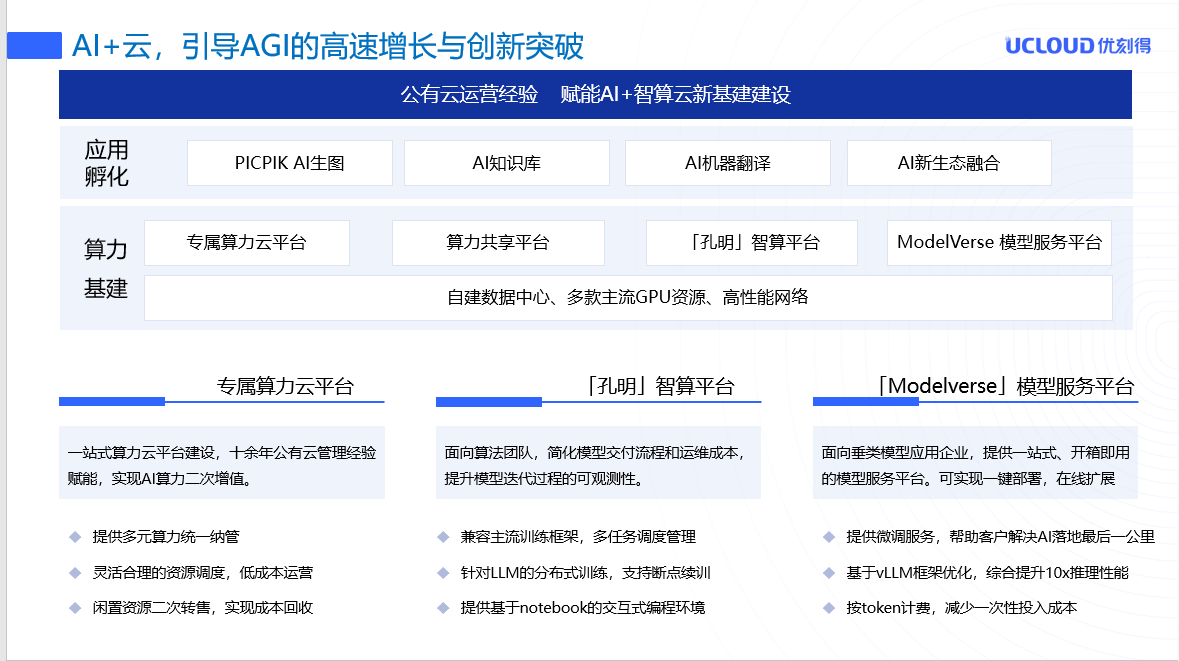Click the diamond bullet beside '提供多元算力统一纳管'
Viewport: 1179px width, 661px height.
click(x=75, y=537)
